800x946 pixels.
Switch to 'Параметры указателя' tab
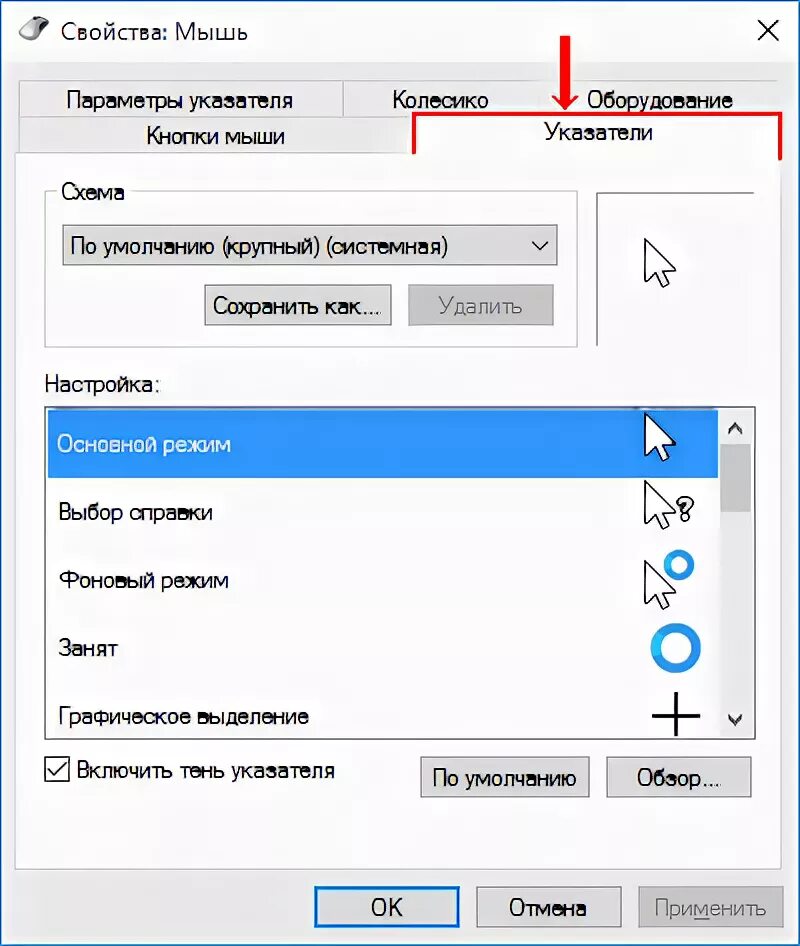point(180,100)
